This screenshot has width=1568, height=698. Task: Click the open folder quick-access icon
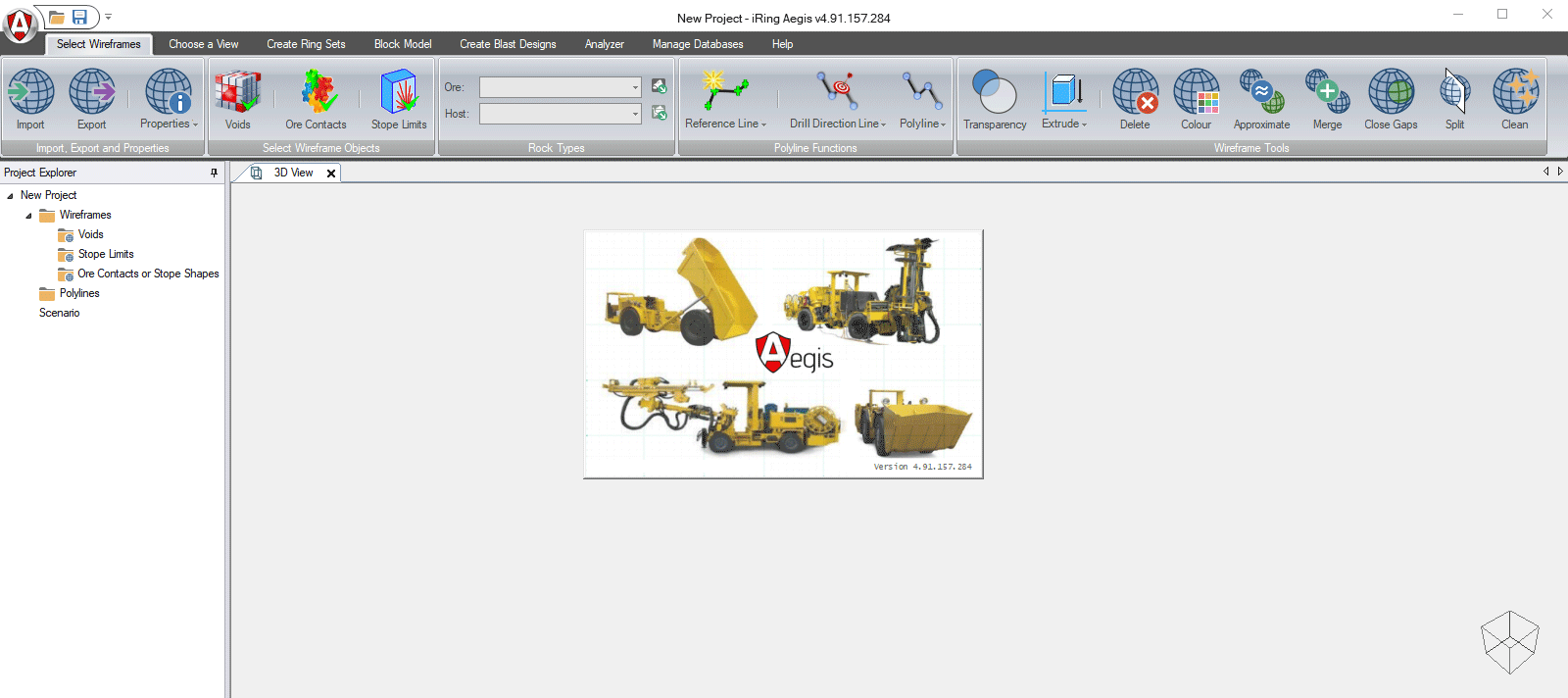click(57, 18)
